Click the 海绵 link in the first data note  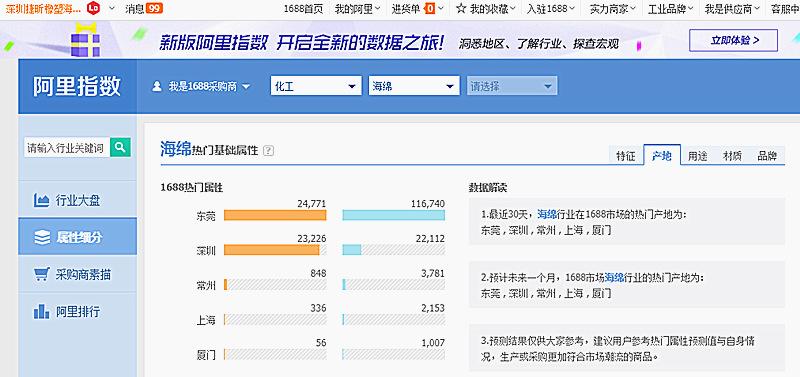pos(547,214)
